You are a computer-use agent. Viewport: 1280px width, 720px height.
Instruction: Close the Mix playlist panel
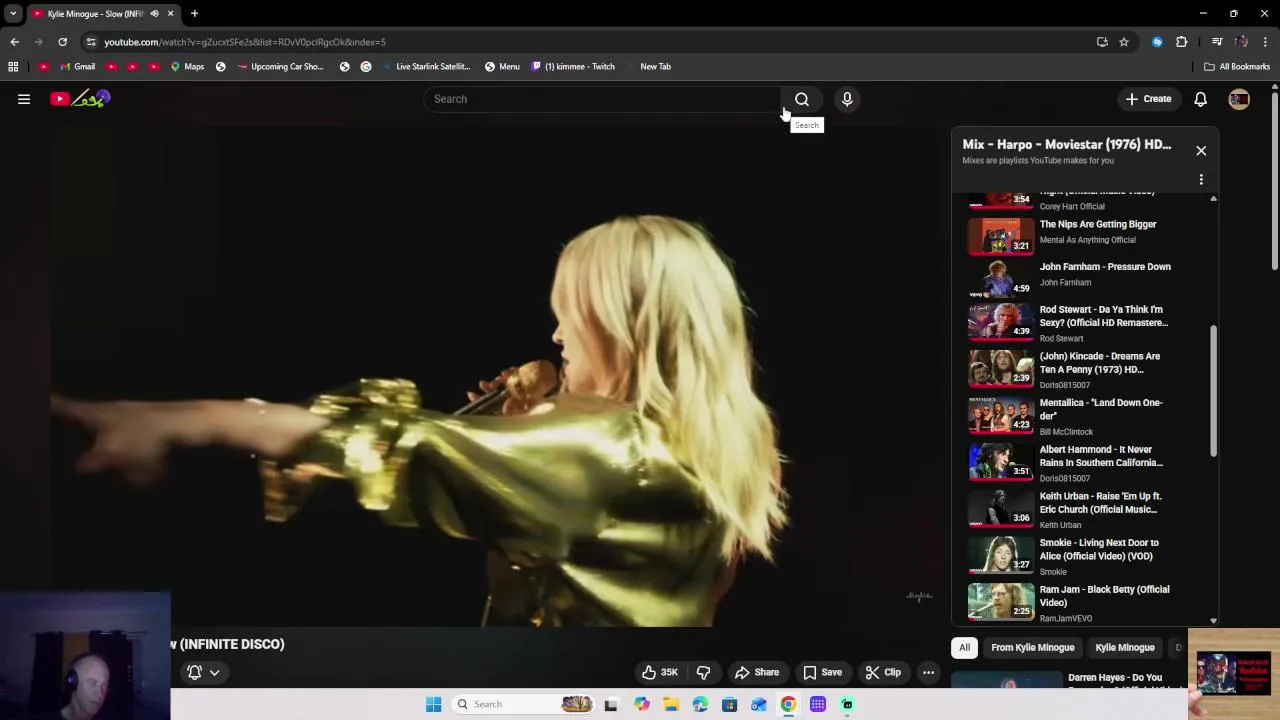click(x=1201, y=151)
